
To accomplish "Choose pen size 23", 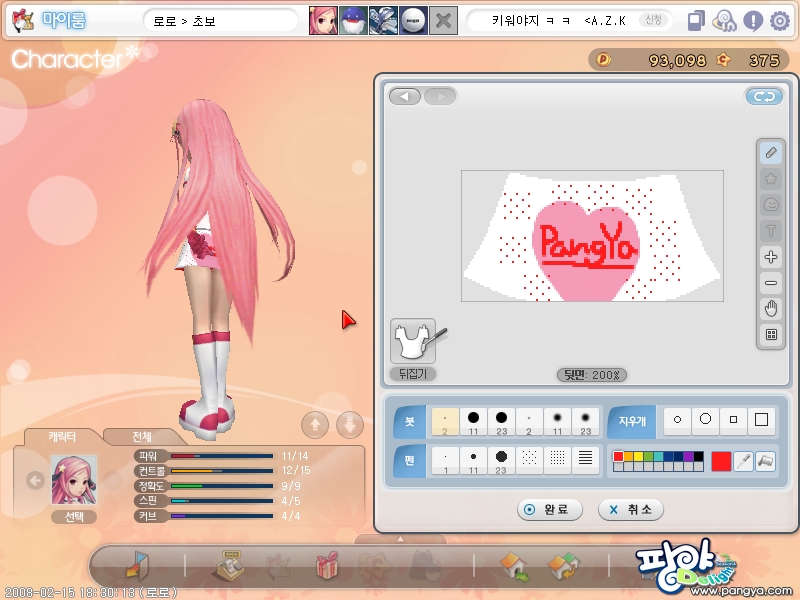I will tap(501, 461).
